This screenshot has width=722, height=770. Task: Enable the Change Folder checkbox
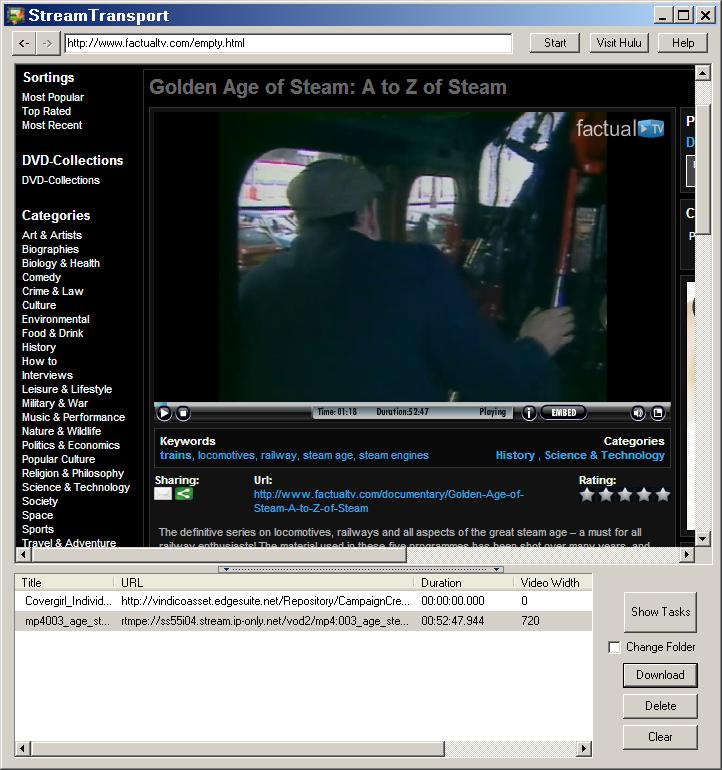pyautogui.click(x=614, y=647)
